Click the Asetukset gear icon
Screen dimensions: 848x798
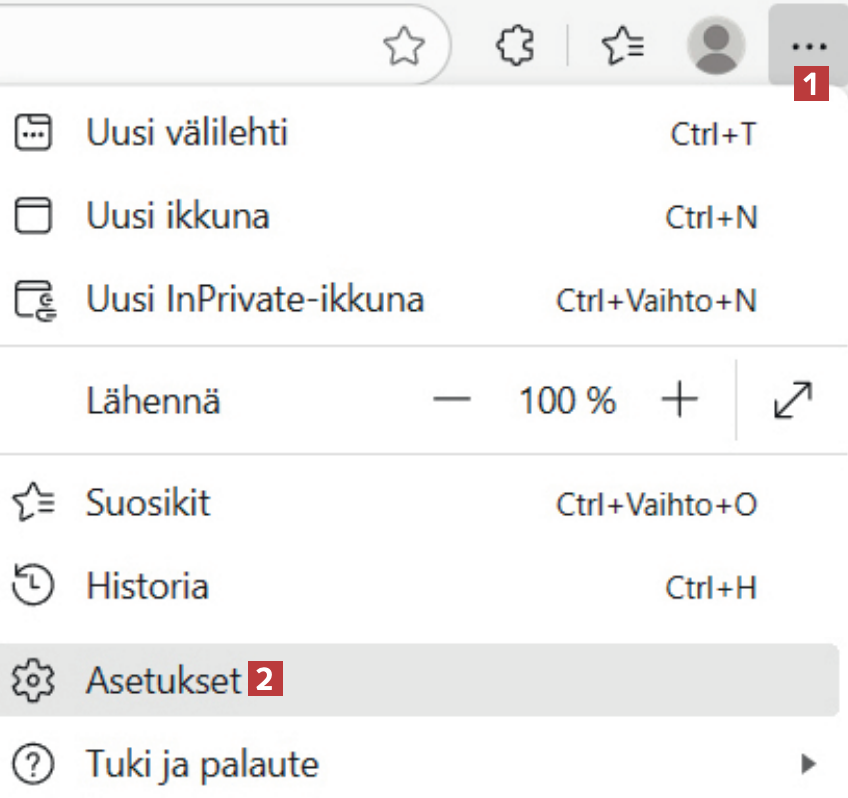coord(32,681)
